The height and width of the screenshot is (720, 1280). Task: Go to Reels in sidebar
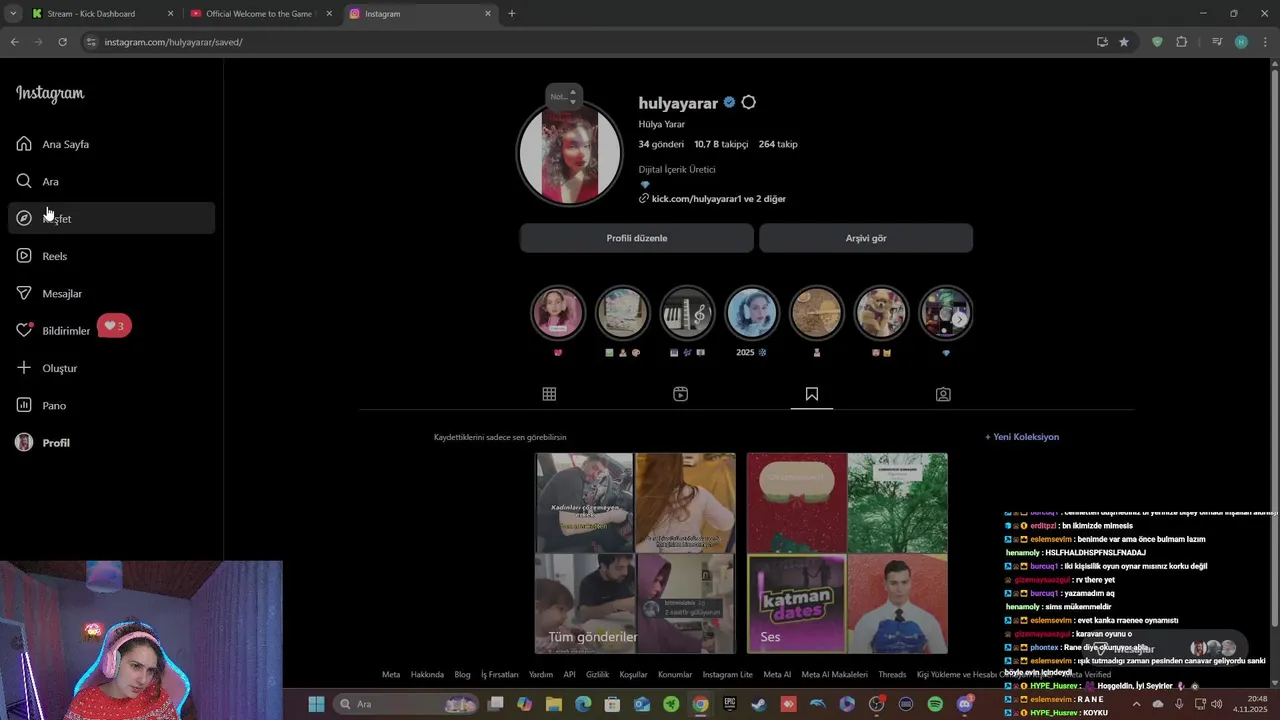click(x=111, y=256)
